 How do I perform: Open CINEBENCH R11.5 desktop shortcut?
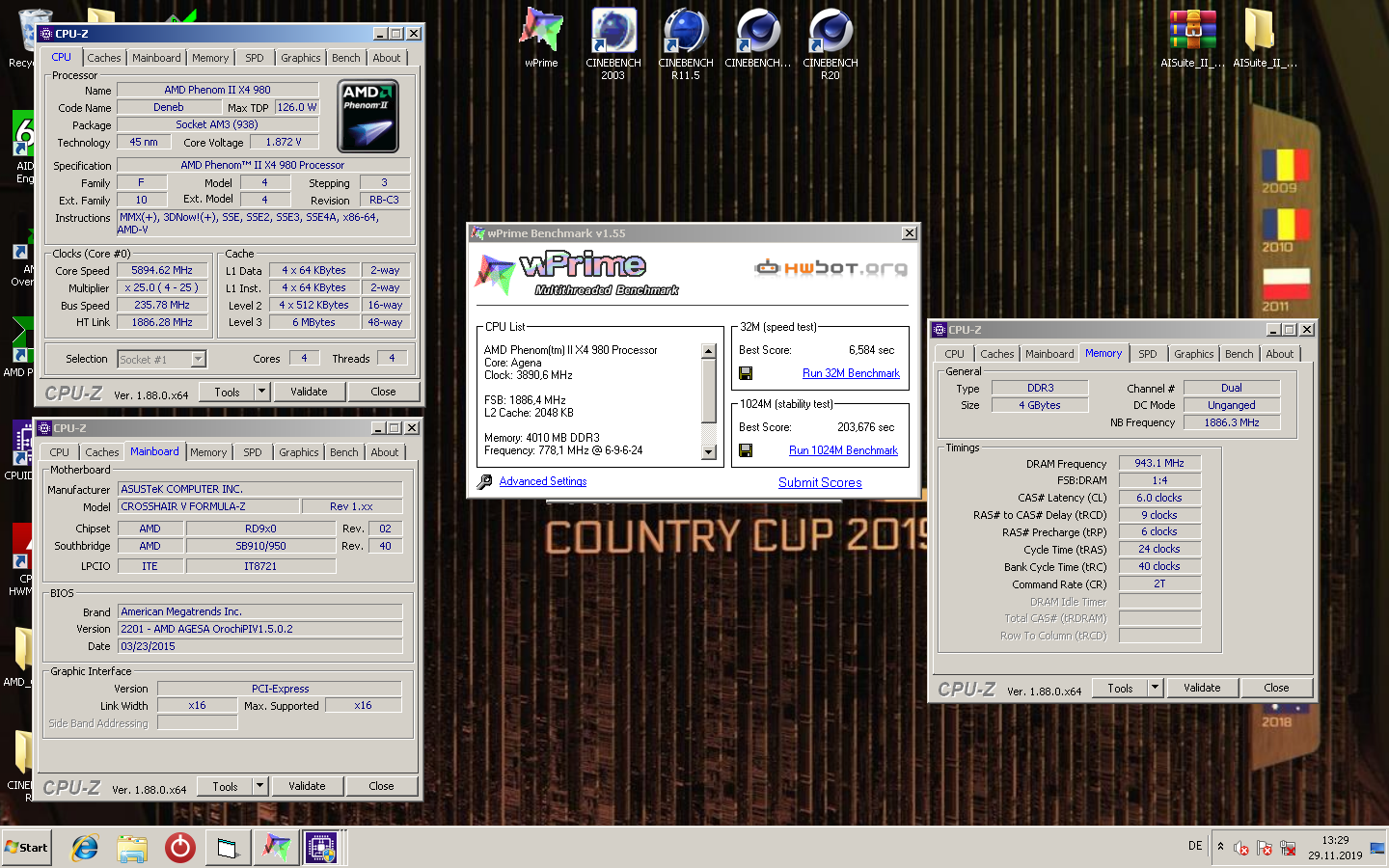(686, 42)
